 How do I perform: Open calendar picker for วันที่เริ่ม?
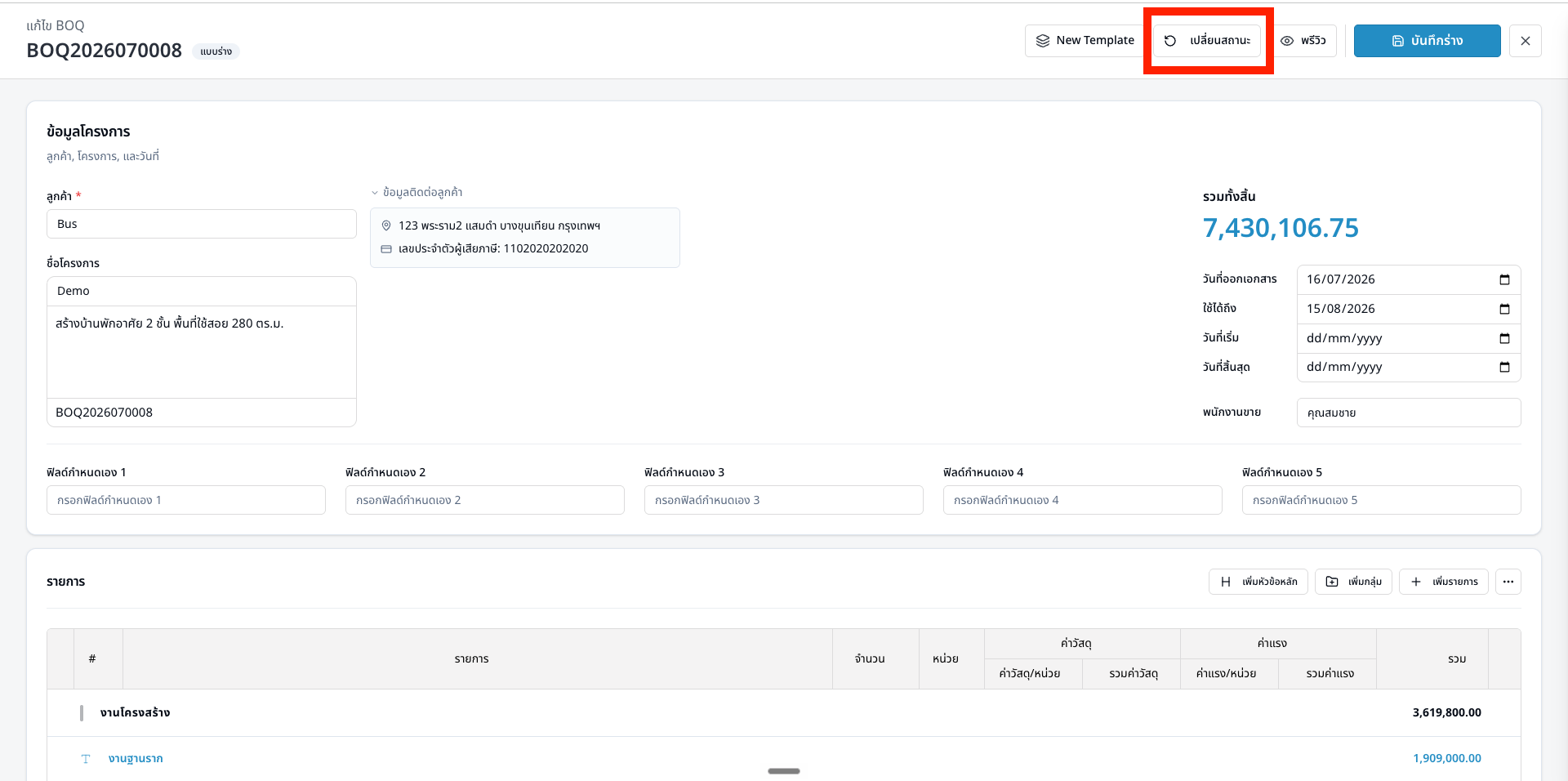(x=1504, y=338)
